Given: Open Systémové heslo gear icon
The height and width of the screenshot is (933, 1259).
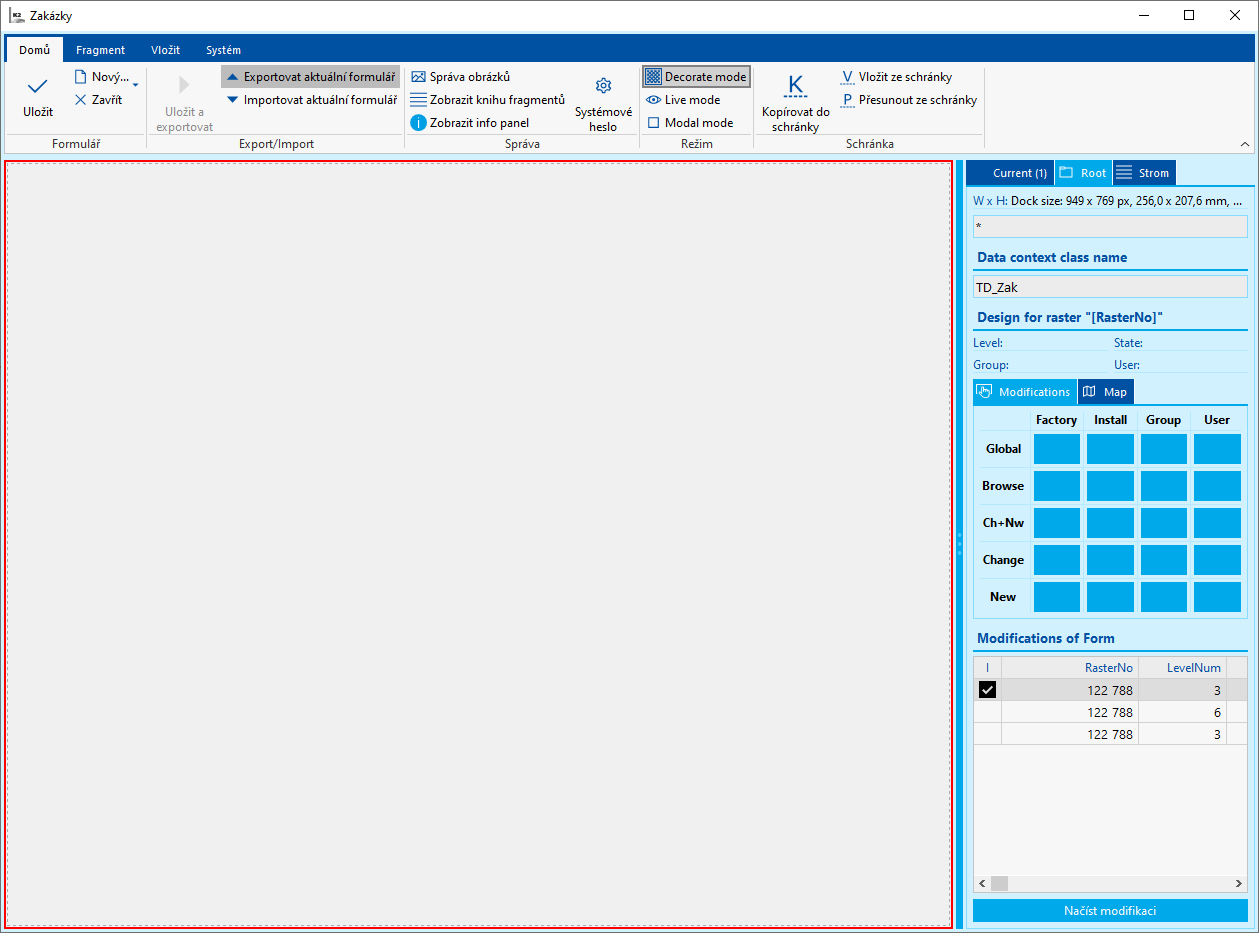Looking at the screenshot, I should coord(603,86).
